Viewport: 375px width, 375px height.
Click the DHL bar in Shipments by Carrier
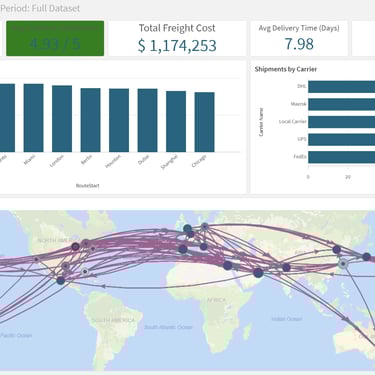pyautogui.click(x=341, y=87)
